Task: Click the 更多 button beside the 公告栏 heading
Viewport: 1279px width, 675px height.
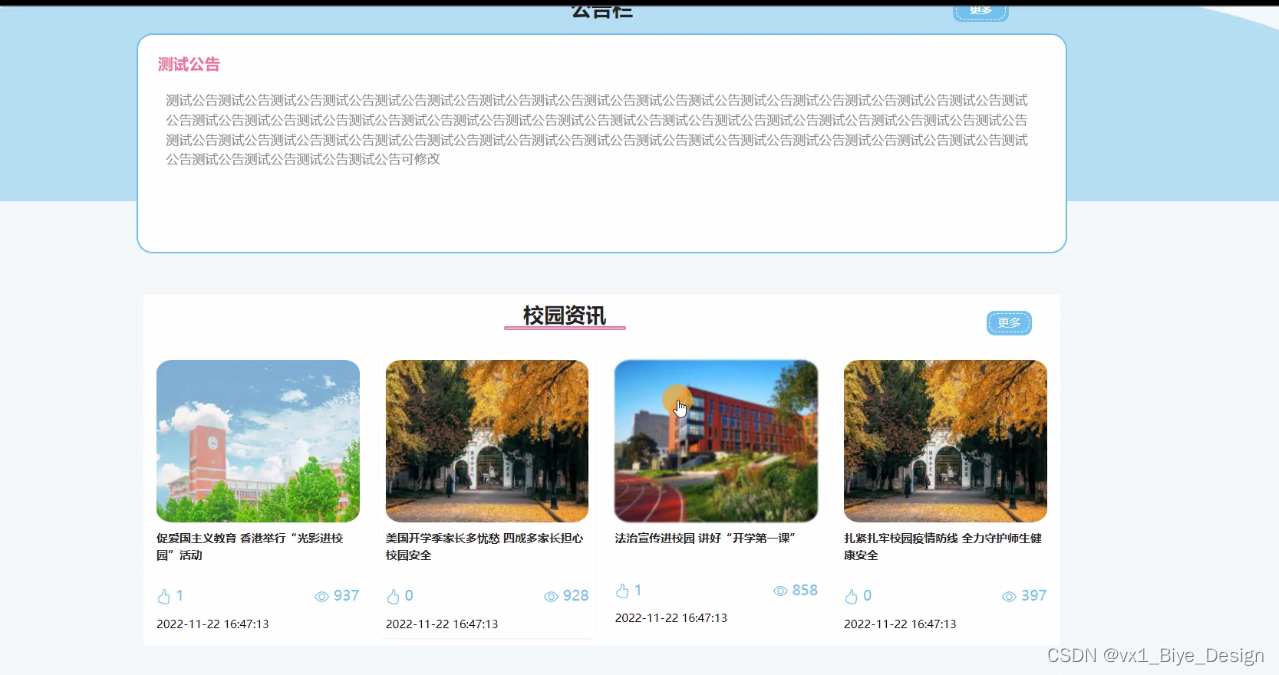Action: (980, 10)
